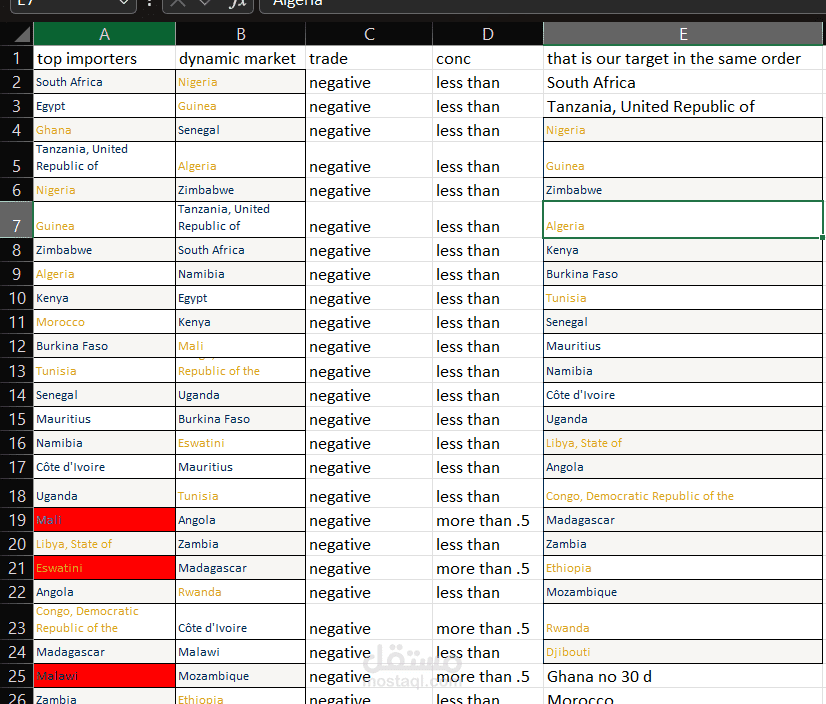
Task: Select row 25 header
Action: (16, 676)
